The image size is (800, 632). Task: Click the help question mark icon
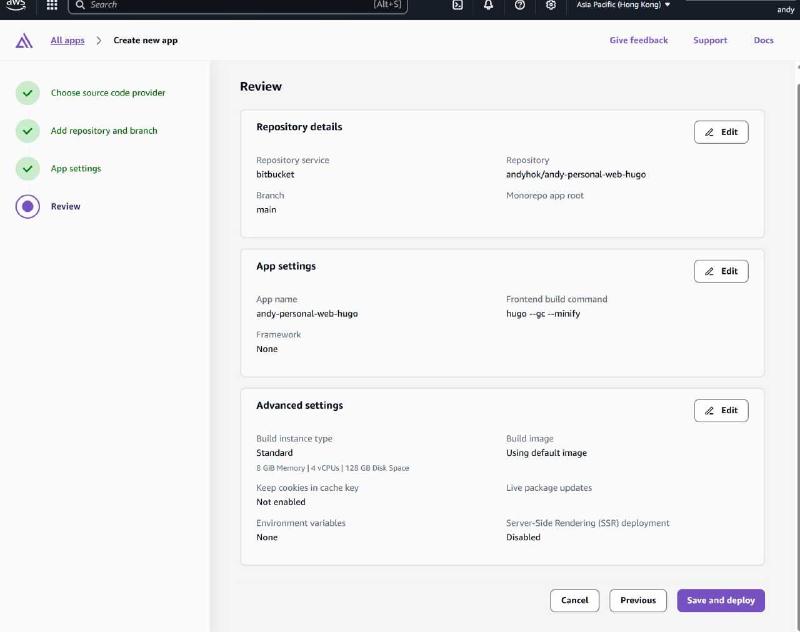coord(519,5)
